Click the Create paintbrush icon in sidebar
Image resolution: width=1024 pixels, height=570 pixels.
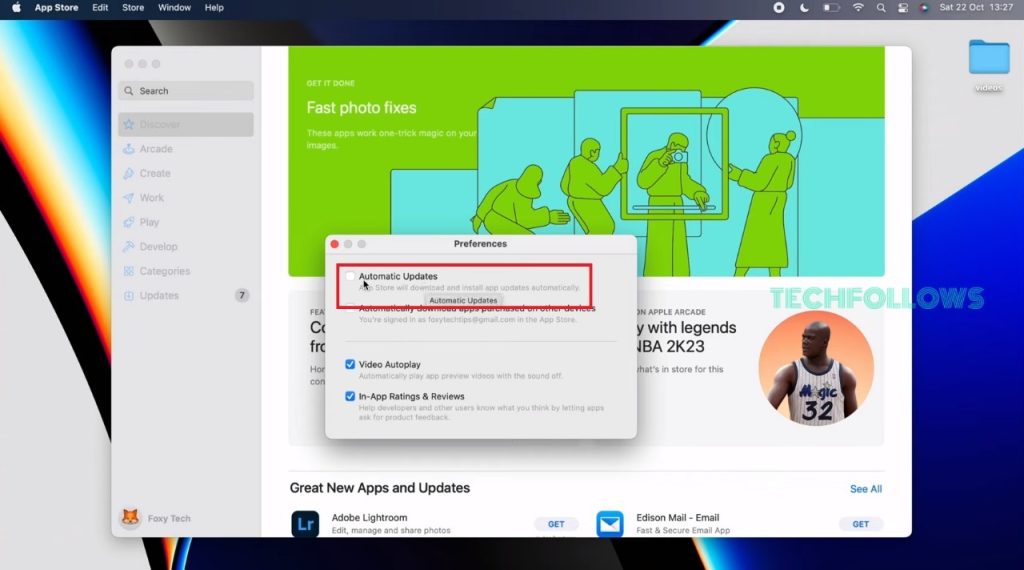129,173
